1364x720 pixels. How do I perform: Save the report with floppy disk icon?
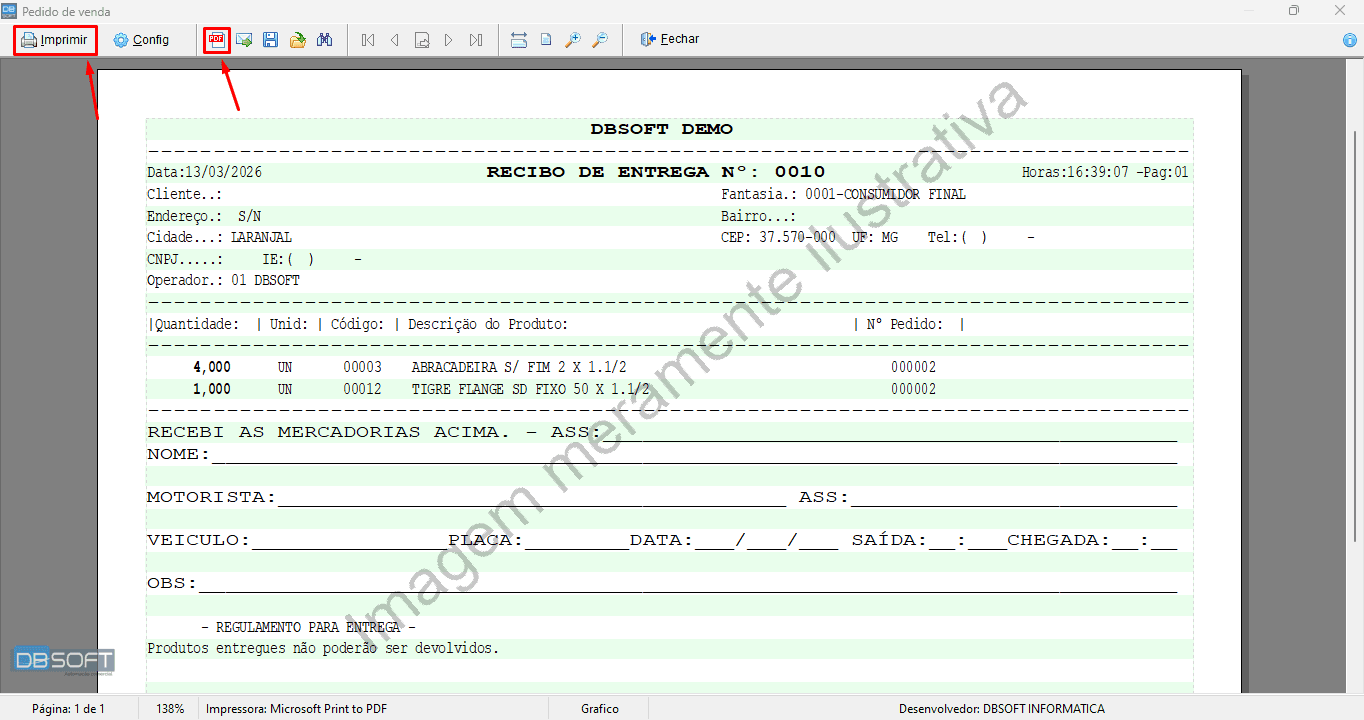tap(270, 40)
